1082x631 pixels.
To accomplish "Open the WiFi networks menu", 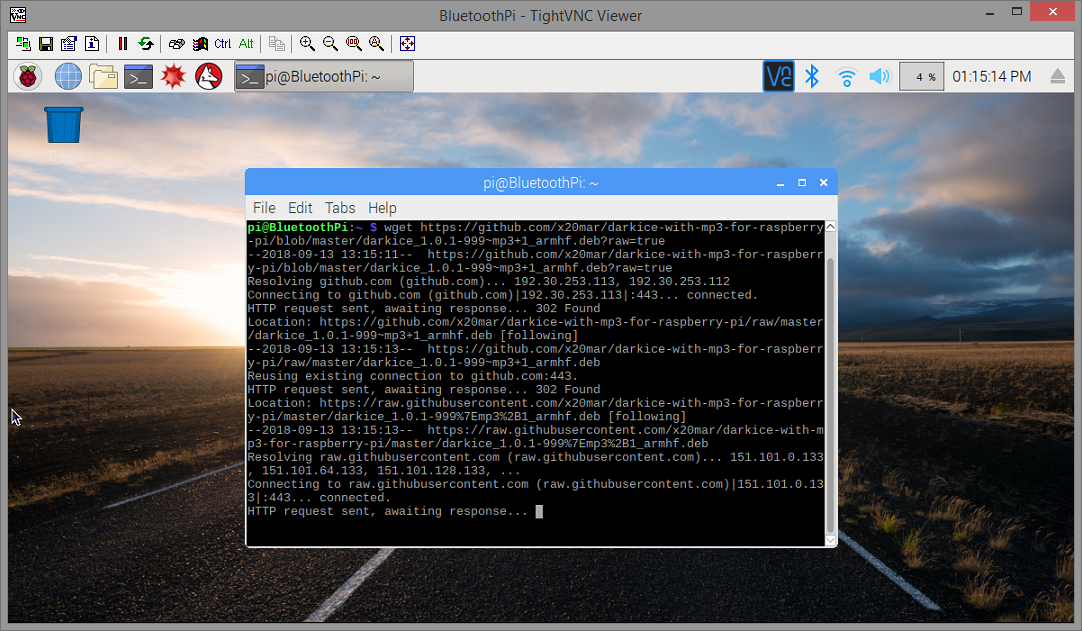I will 846,77.
